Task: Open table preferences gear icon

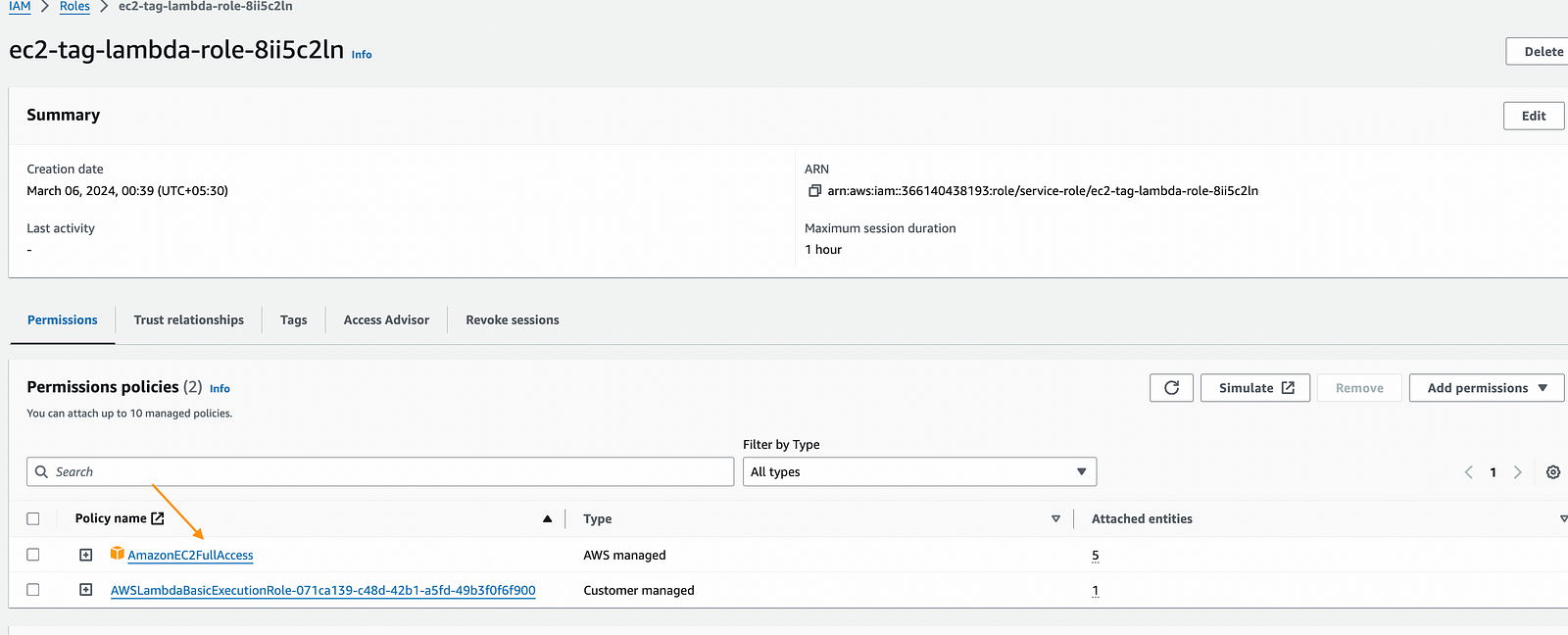Action: point(1553,472)
